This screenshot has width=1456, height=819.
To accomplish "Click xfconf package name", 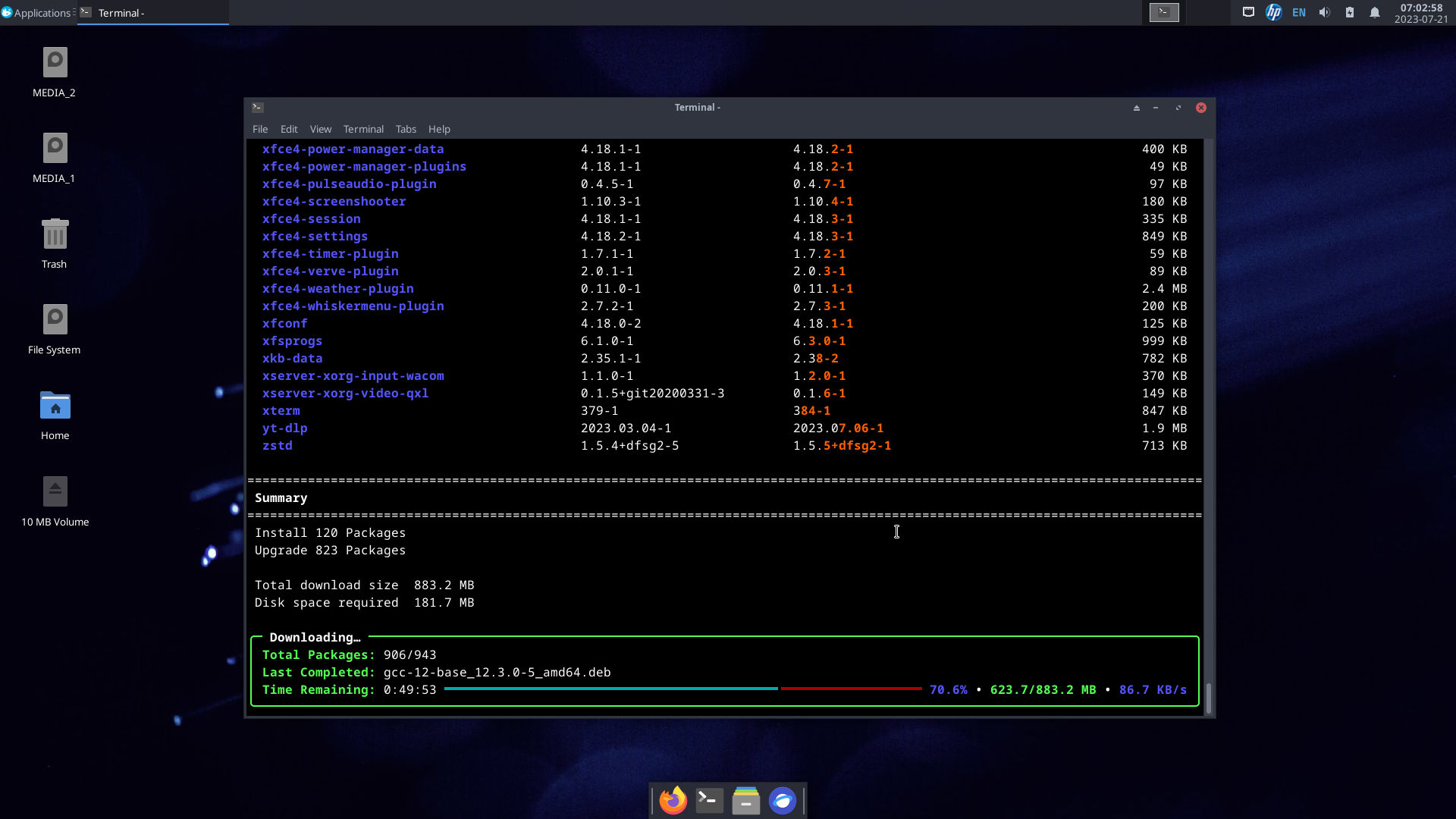I will (285, 324).
